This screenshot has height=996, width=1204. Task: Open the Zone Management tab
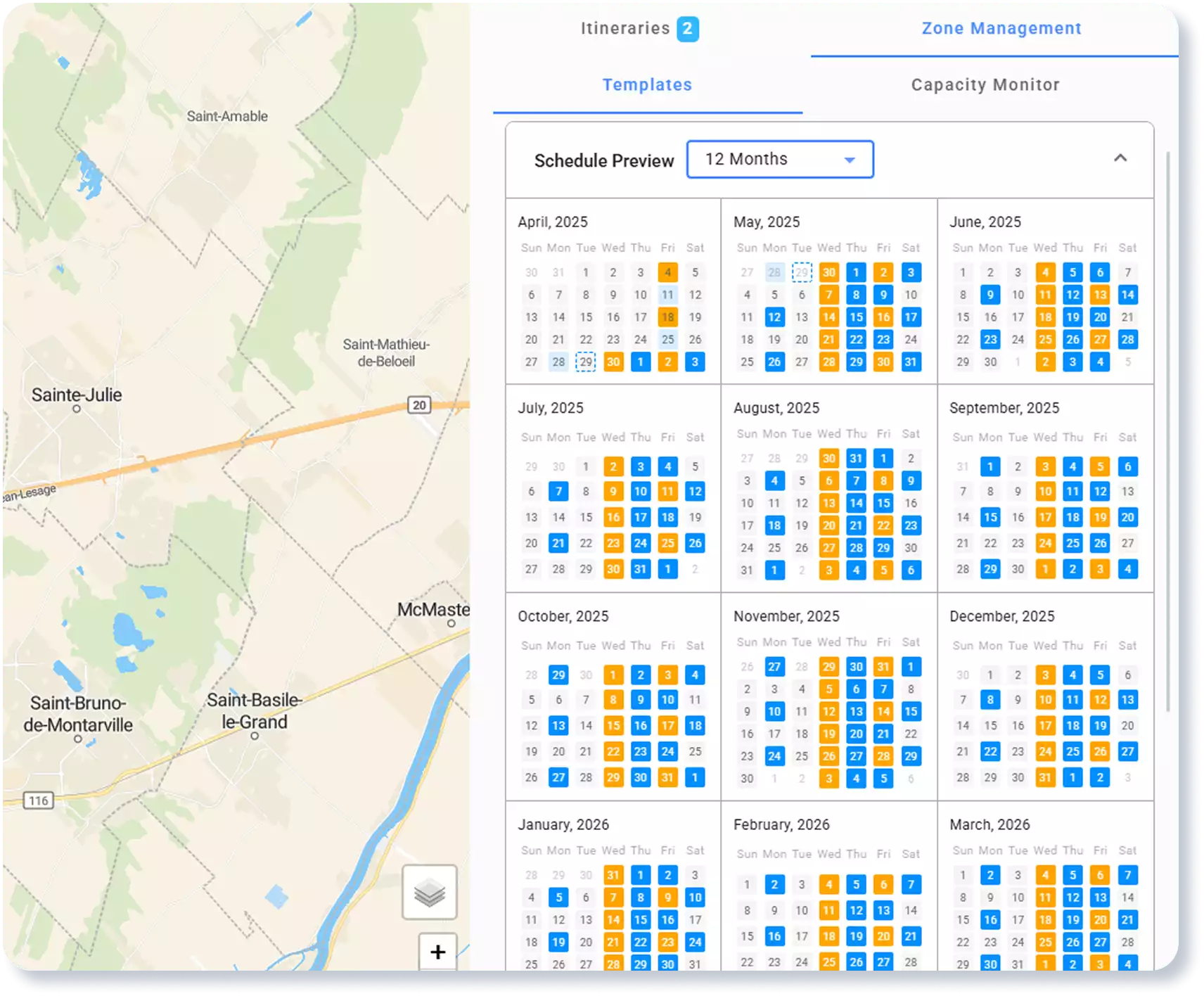pos(1001,28)
